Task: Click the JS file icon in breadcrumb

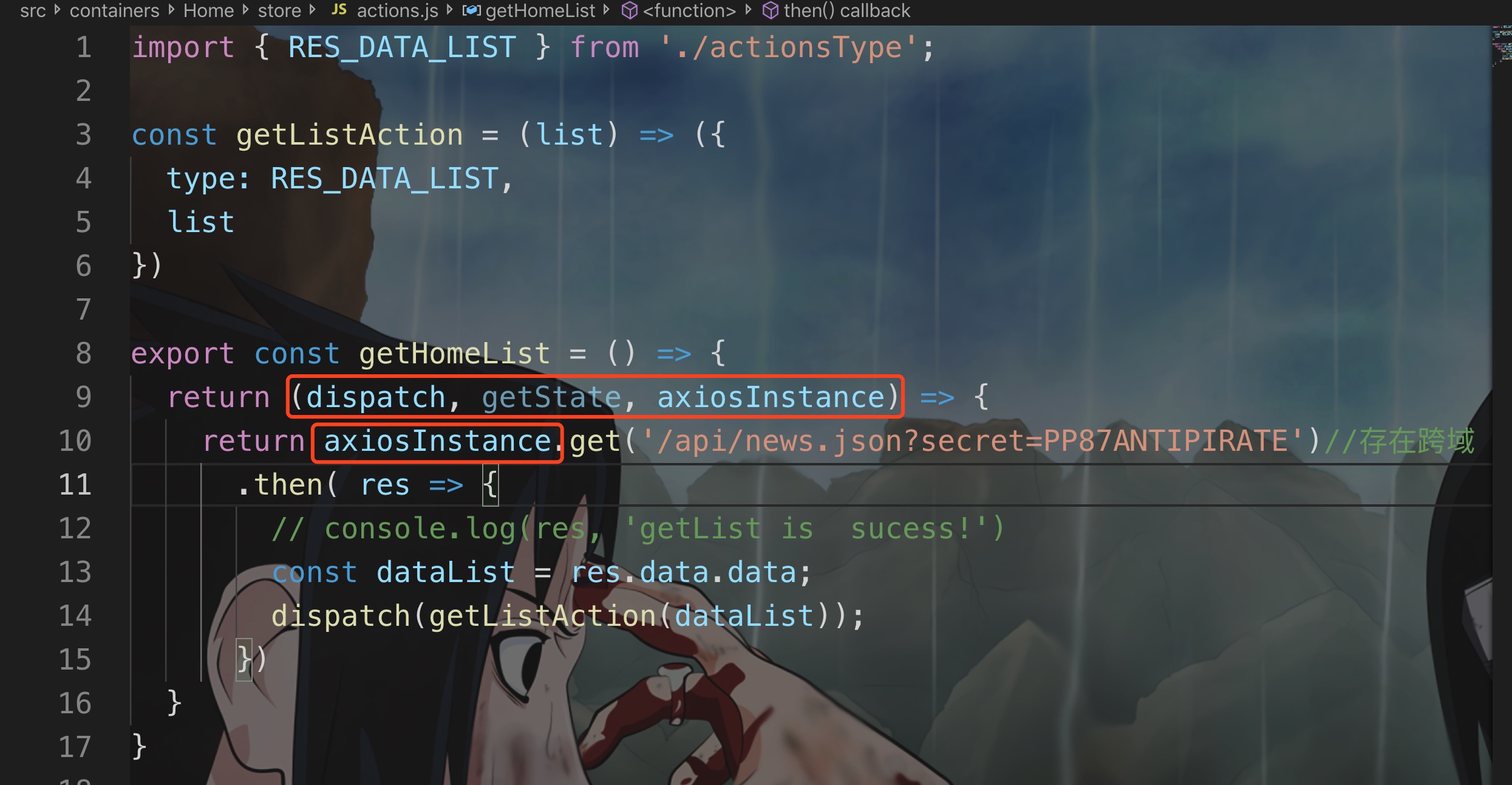Action: (x=339, y=10)
